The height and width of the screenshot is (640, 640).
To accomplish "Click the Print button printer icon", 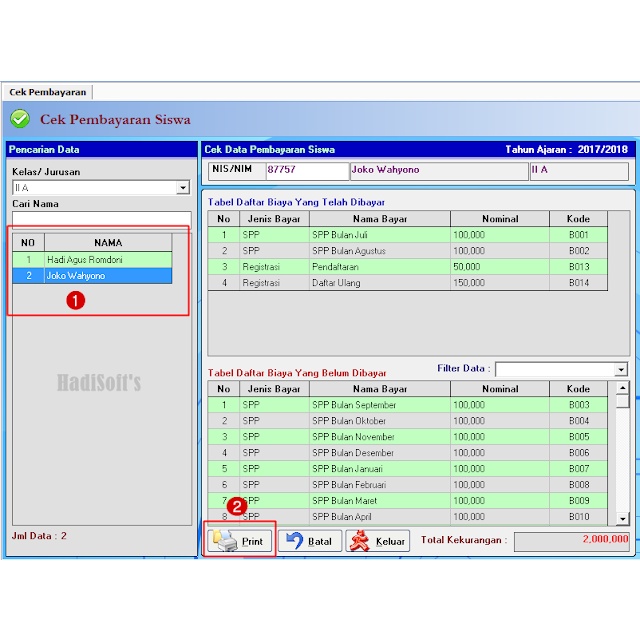I will pyautogui.click(x=224, y=541).
